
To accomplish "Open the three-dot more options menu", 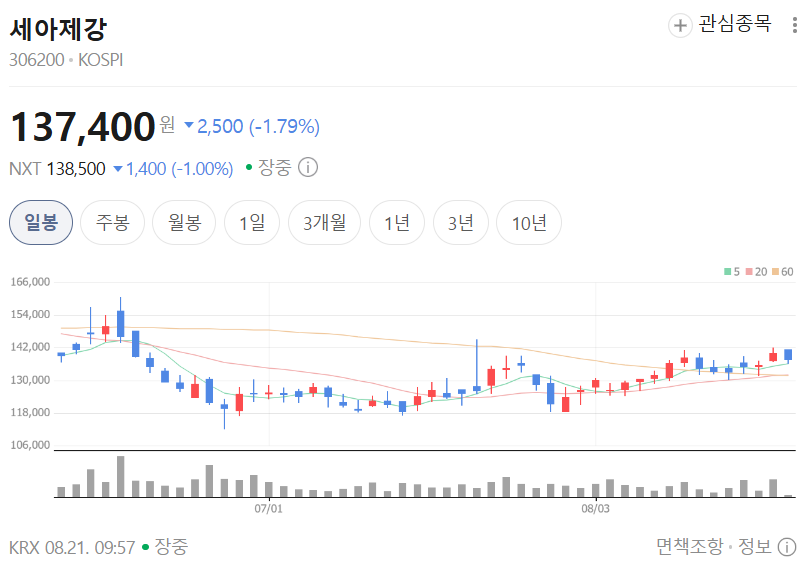I will tap(794, 25).
